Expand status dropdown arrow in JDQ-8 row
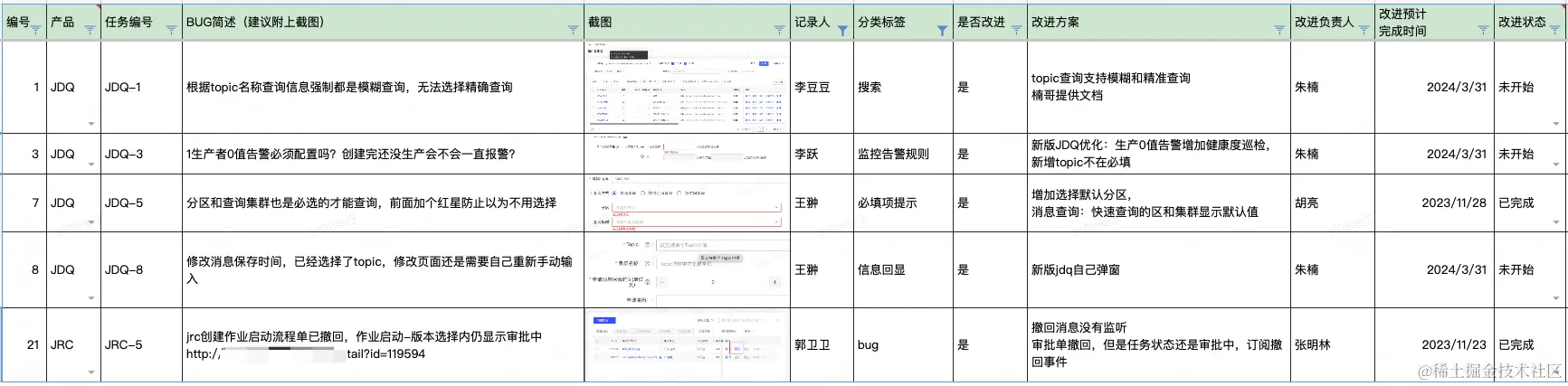 click(1556, 298)
